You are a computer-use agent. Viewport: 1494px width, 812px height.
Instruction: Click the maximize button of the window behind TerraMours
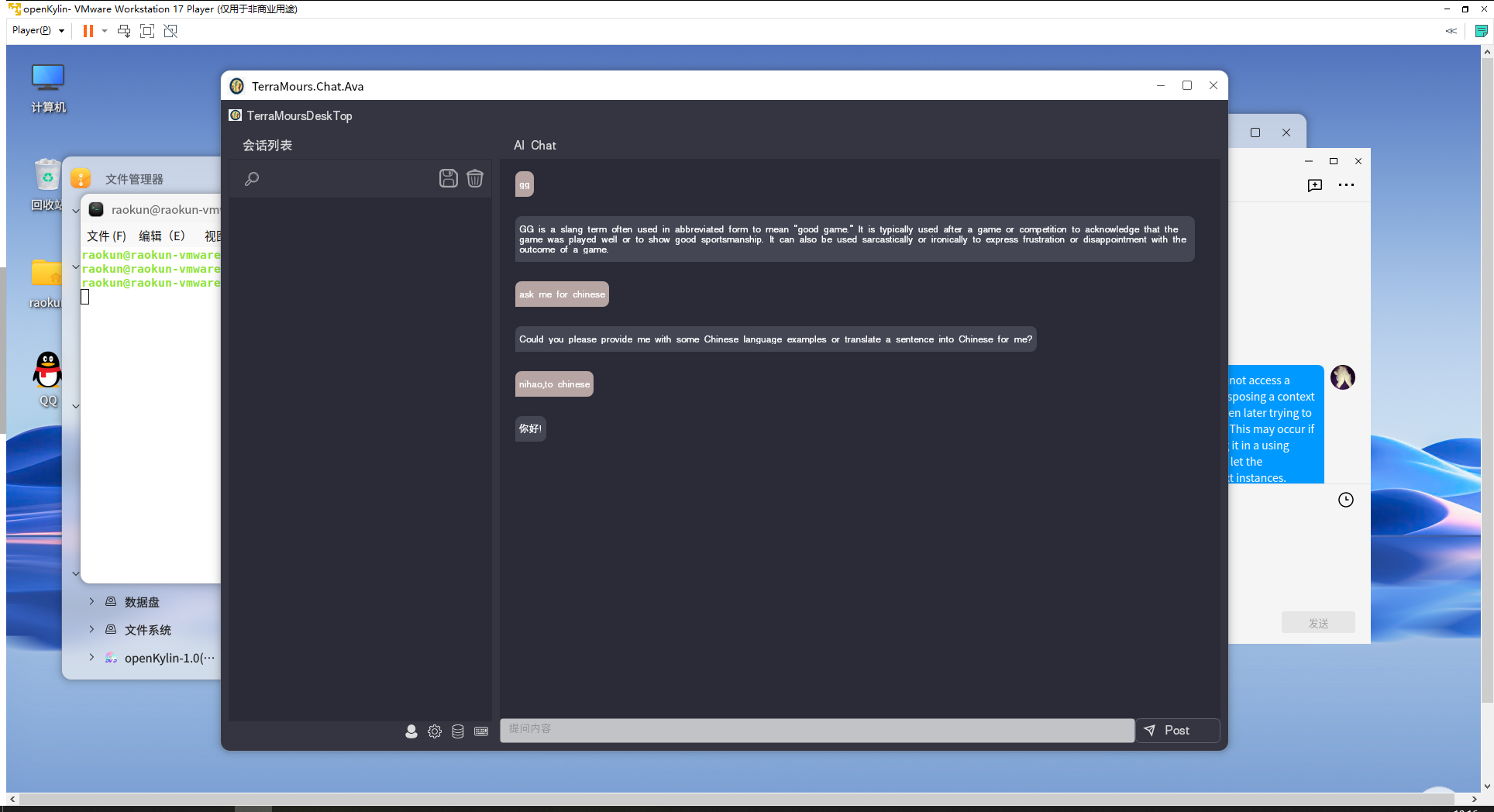(x=1255, y=132)
